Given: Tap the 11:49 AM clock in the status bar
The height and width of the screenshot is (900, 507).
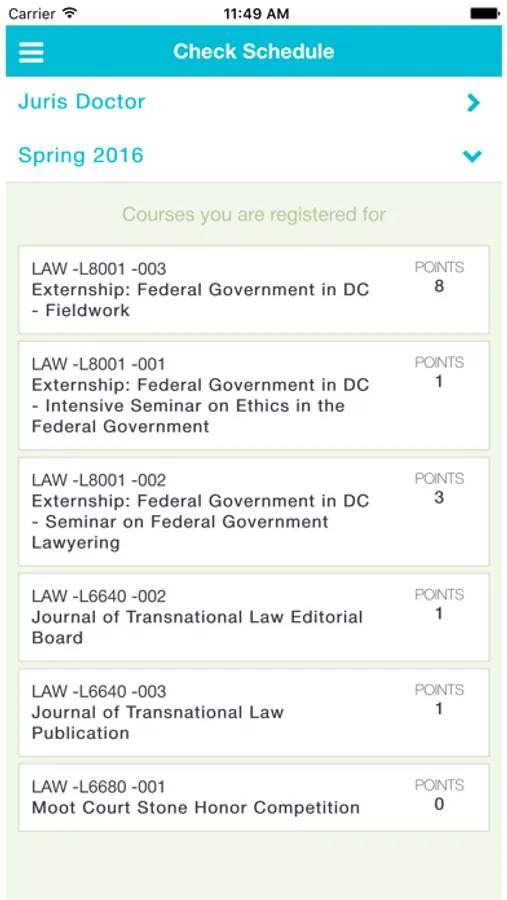Looking at the screenshot, I should click(x=256, y=14).
